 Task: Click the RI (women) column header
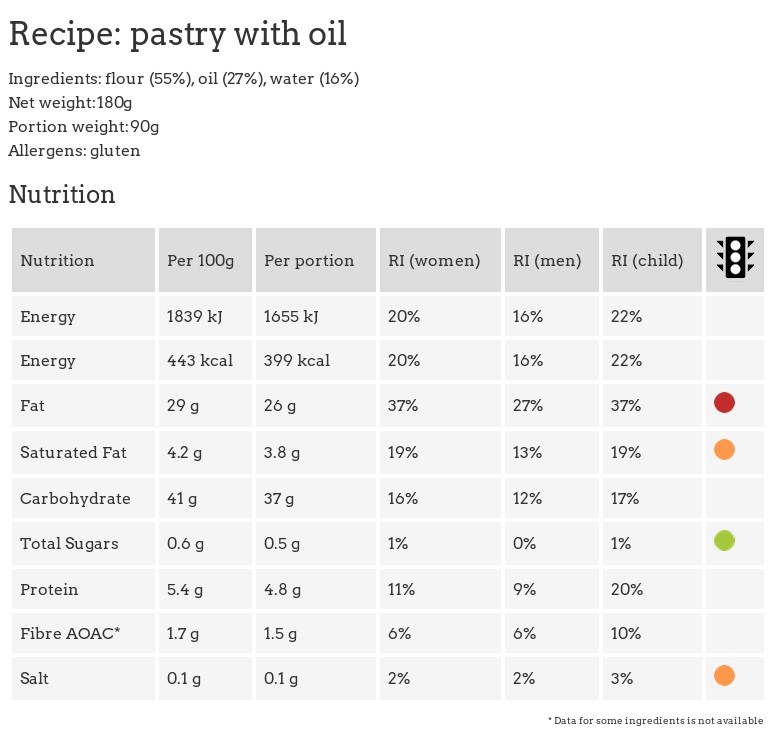[434, 261]
